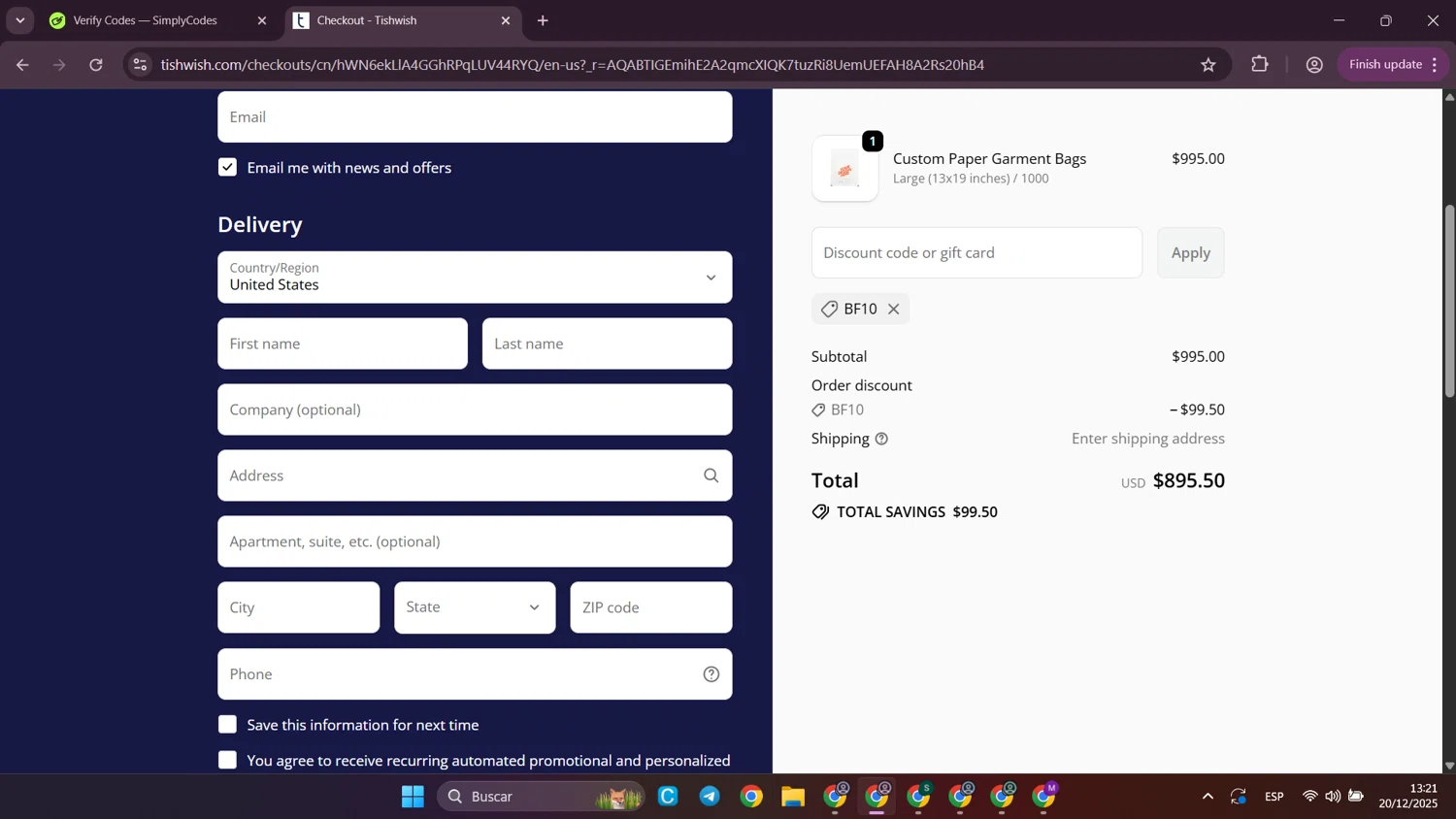Click the page vertical scrollbar thumb
Image resolution: width=1456 pixels, height=819 pixels.
click(1449, 301)
